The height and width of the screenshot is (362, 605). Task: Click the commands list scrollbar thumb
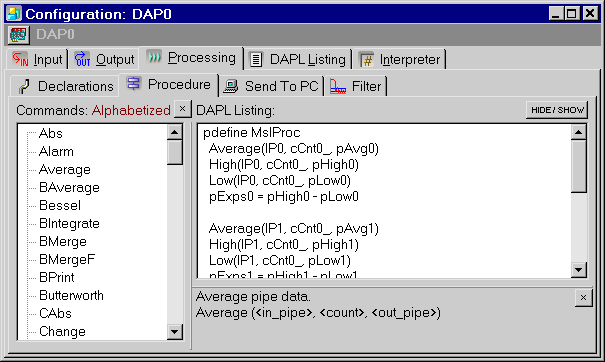coord(175,152)
